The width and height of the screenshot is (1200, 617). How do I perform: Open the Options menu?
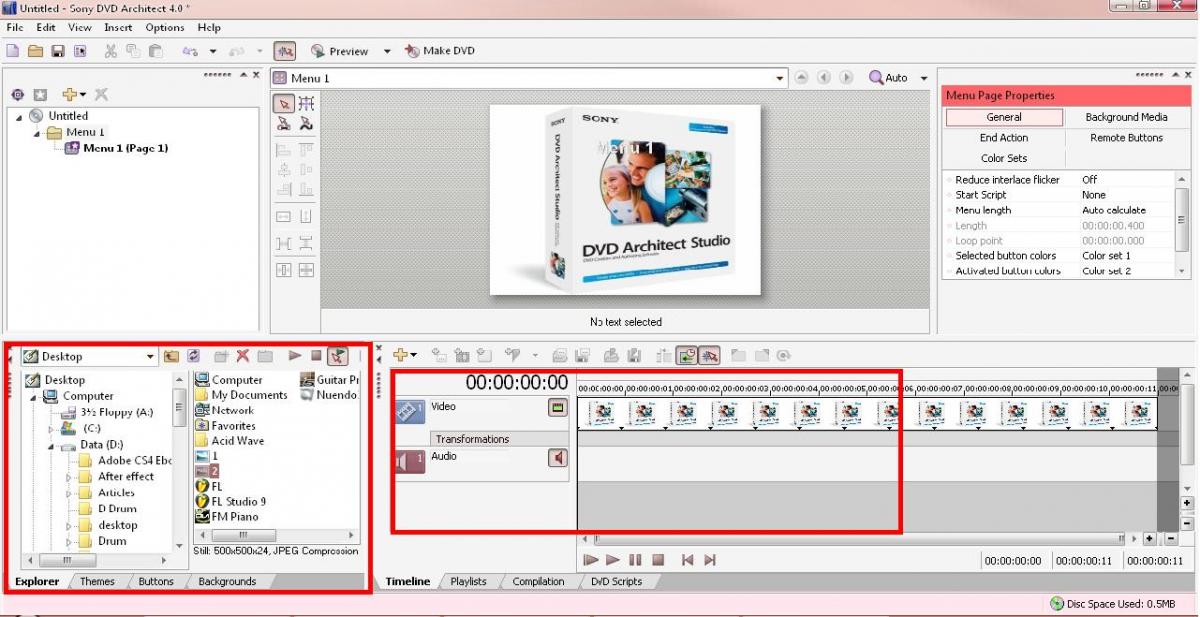click(165, 28)
